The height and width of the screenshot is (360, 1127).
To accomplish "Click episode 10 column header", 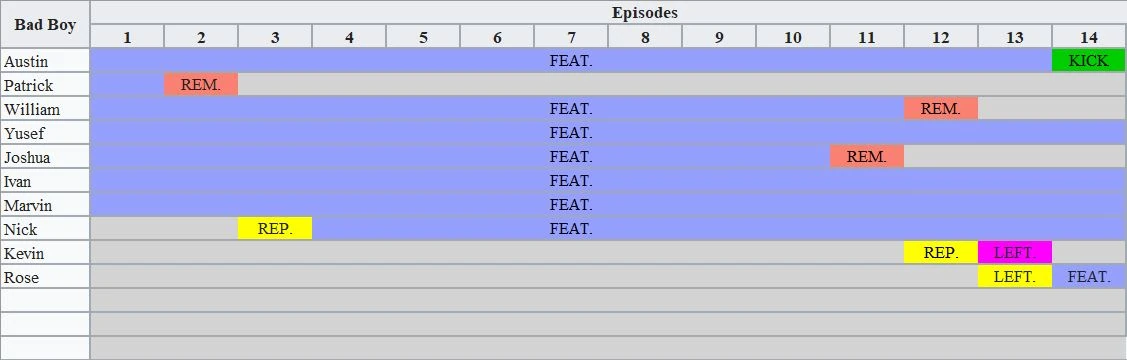I will pyautogui.click(x=792, y=36).
